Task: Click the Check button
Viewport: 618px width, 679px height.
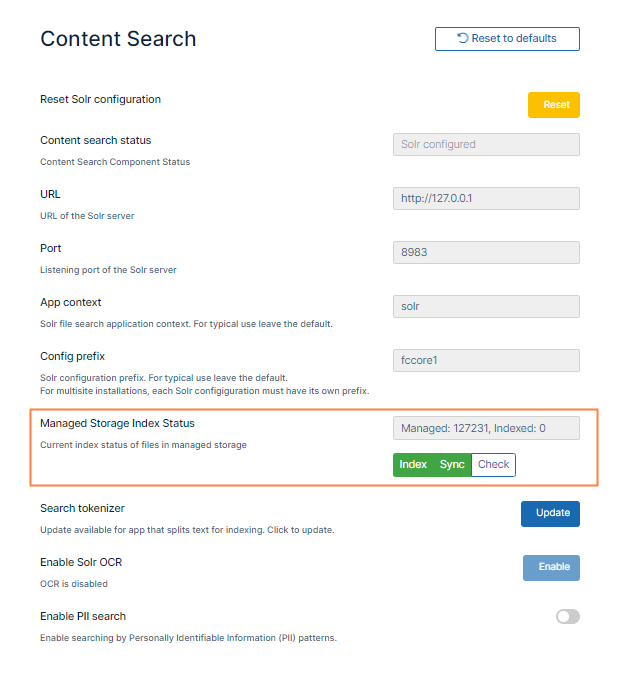Action: point(493,464)
